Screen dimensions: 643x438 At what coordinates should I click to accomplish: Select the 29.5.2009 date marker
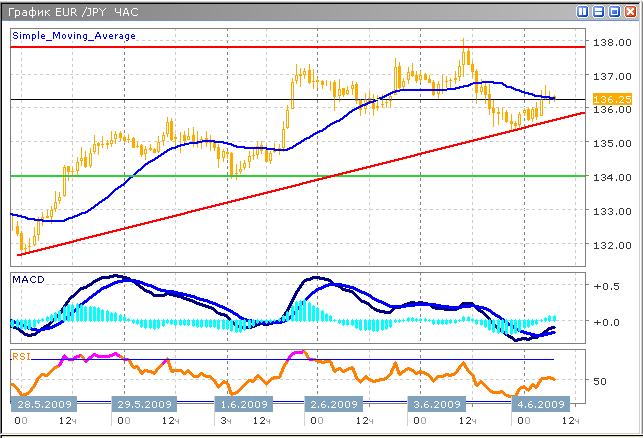143,404
